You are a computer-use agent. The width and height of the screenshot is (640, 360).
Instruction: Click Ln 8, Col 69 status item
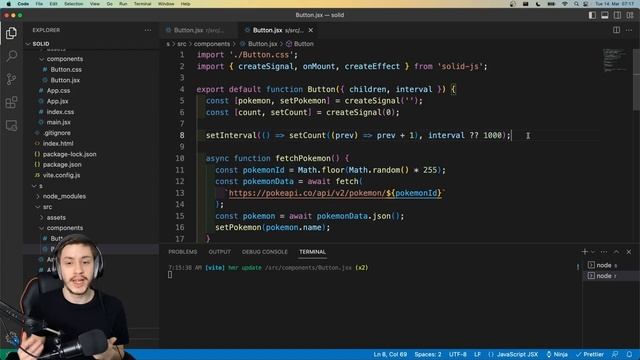point(390,354)
